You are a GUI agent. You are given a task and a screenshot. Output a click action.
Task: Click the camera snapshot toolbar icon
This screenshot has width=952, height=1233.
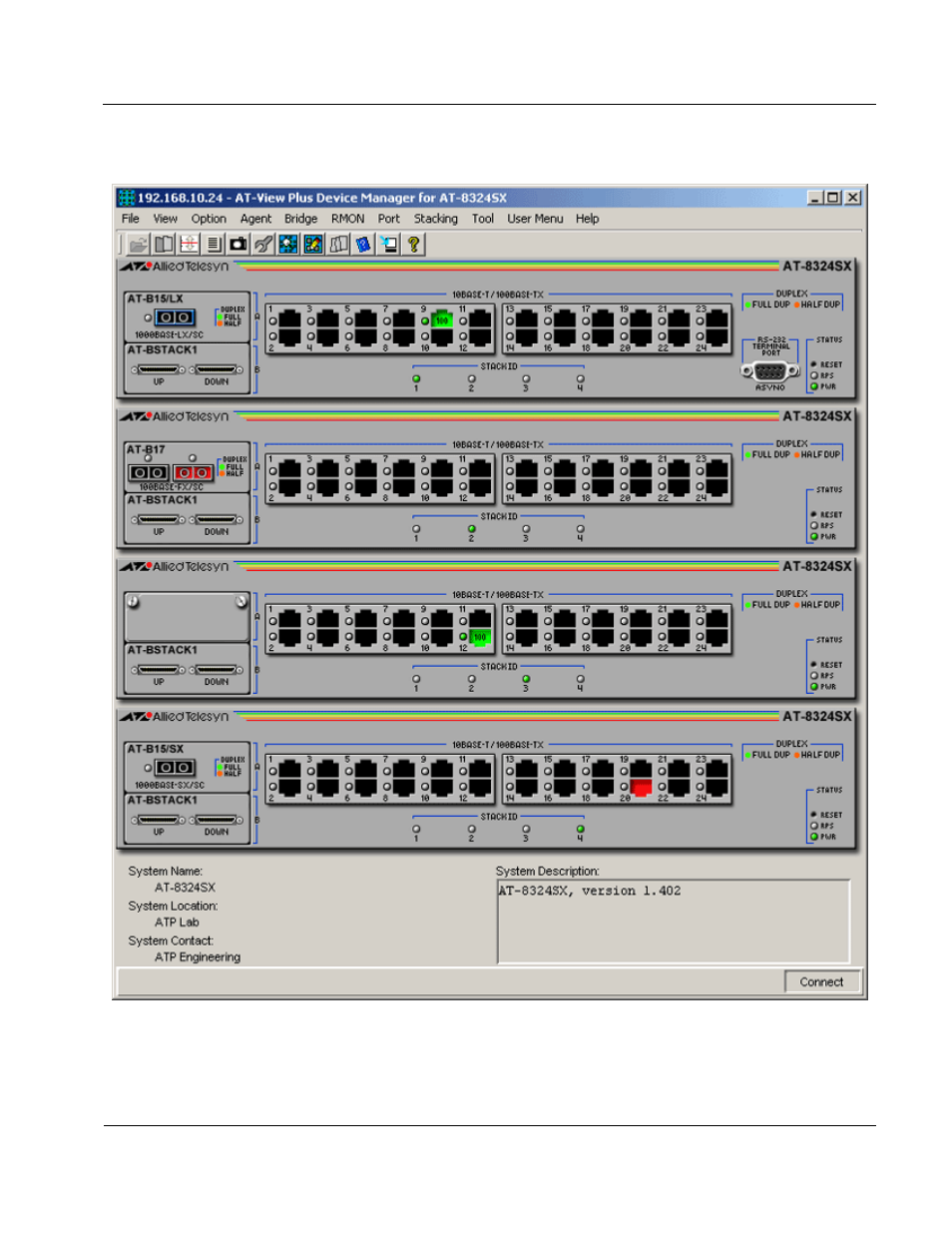(x=238, y=244)
